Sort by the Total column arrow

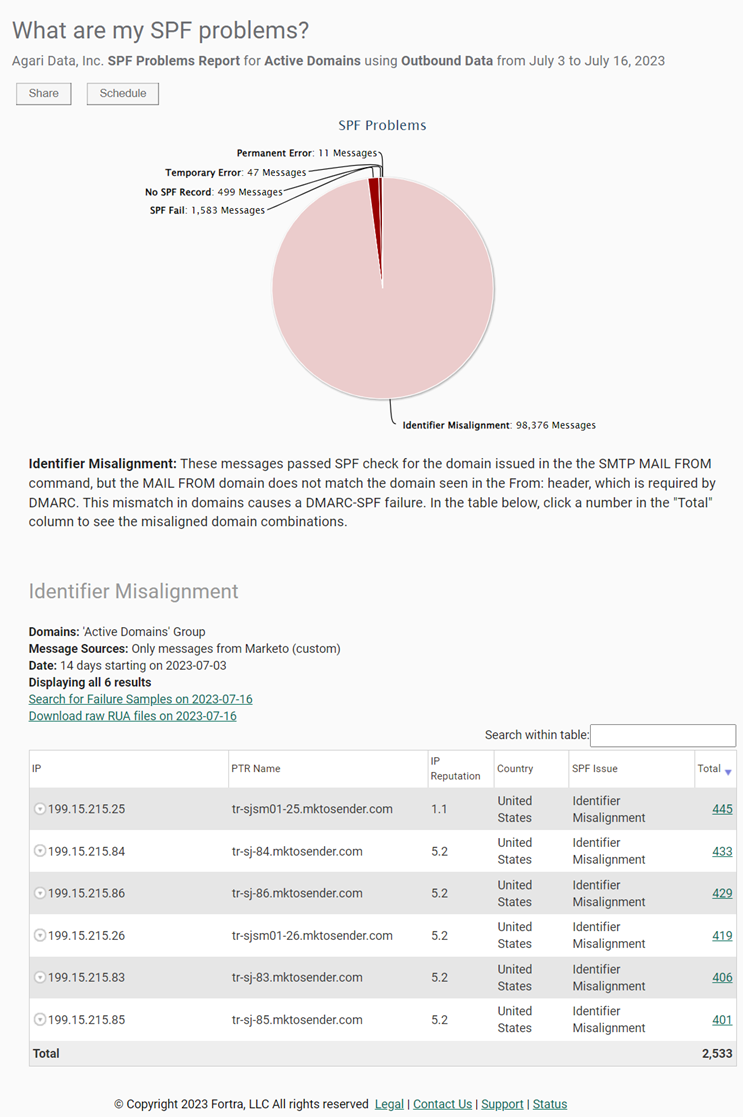[x=728, y=772]
